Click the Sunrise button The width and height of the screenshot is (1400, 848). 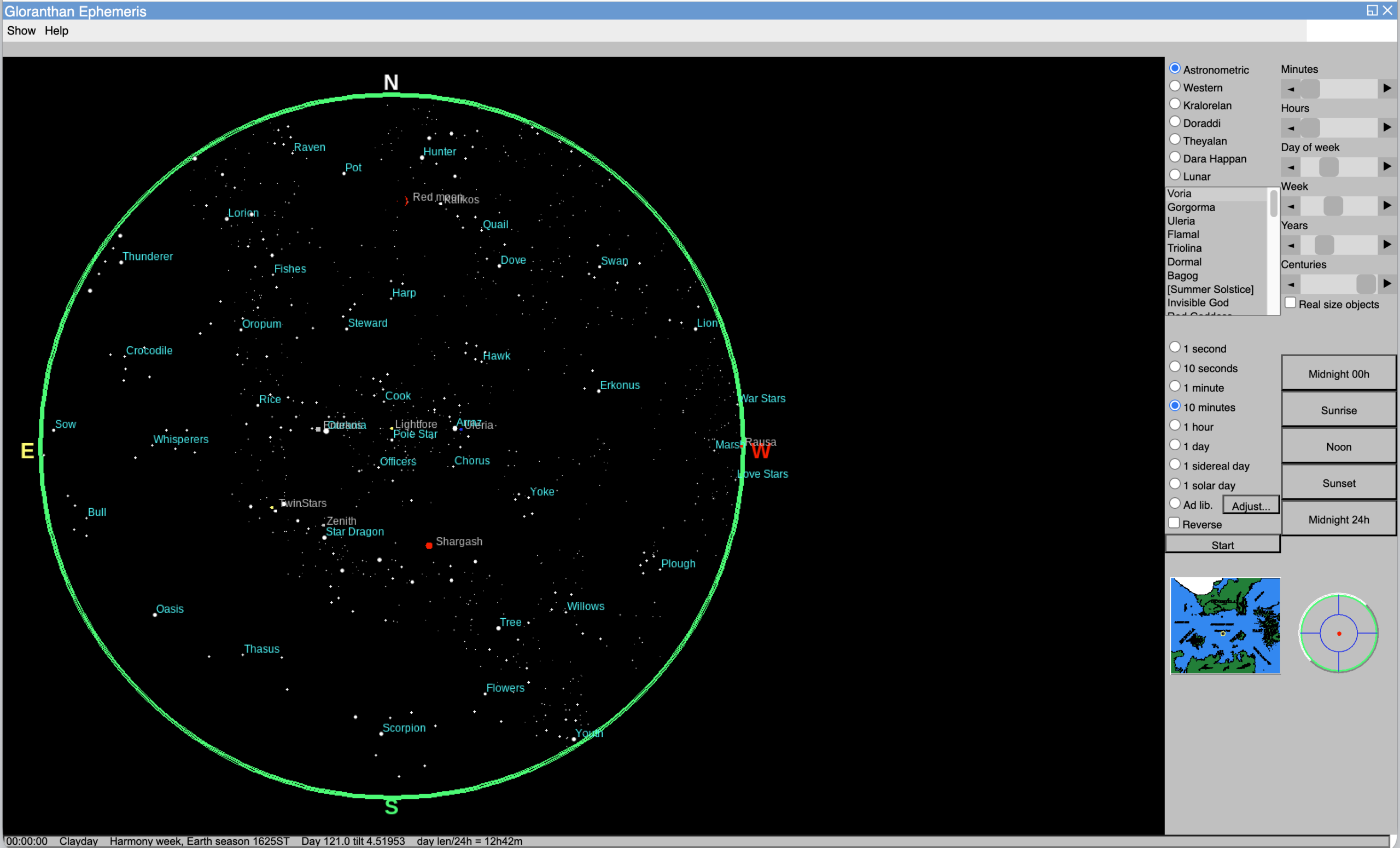coord(1338,410)
